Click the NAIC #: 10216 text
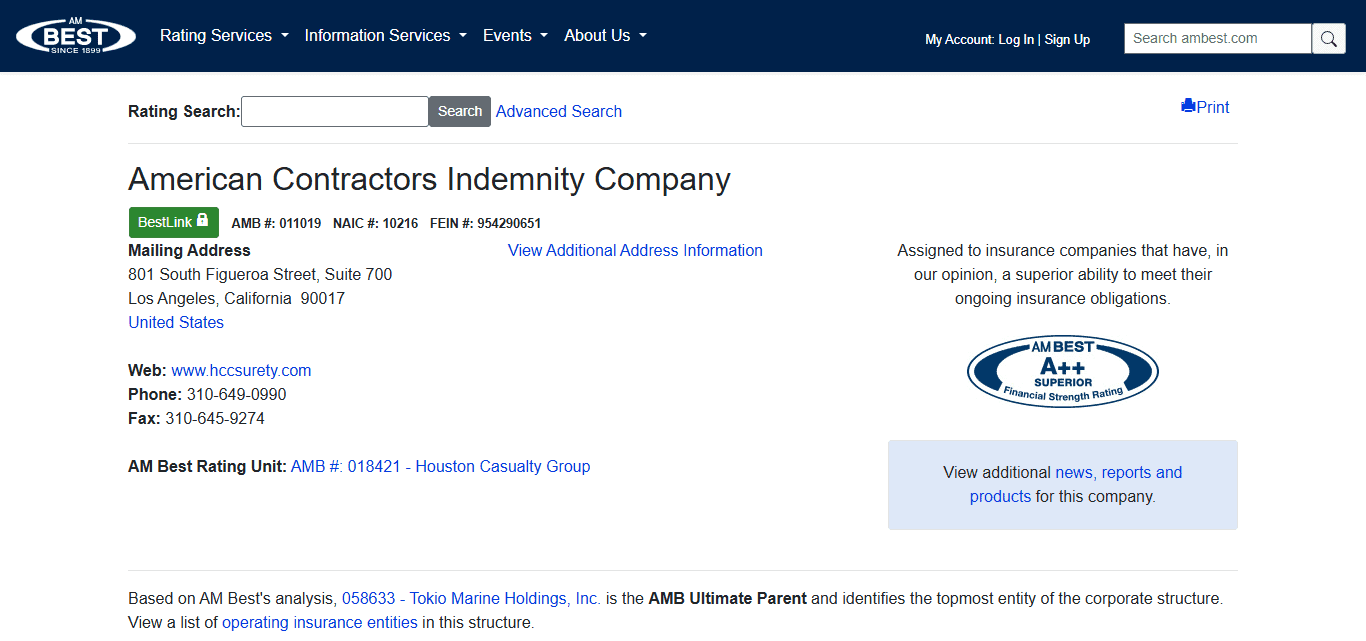The height and width of the screenshot is (641, 1366). click(376, 224)
